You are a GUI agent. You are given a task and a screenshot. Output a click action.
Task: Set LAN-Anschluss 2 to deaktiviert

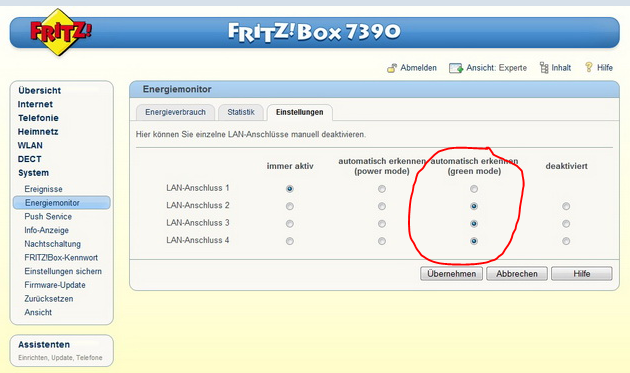coord(566,206)
